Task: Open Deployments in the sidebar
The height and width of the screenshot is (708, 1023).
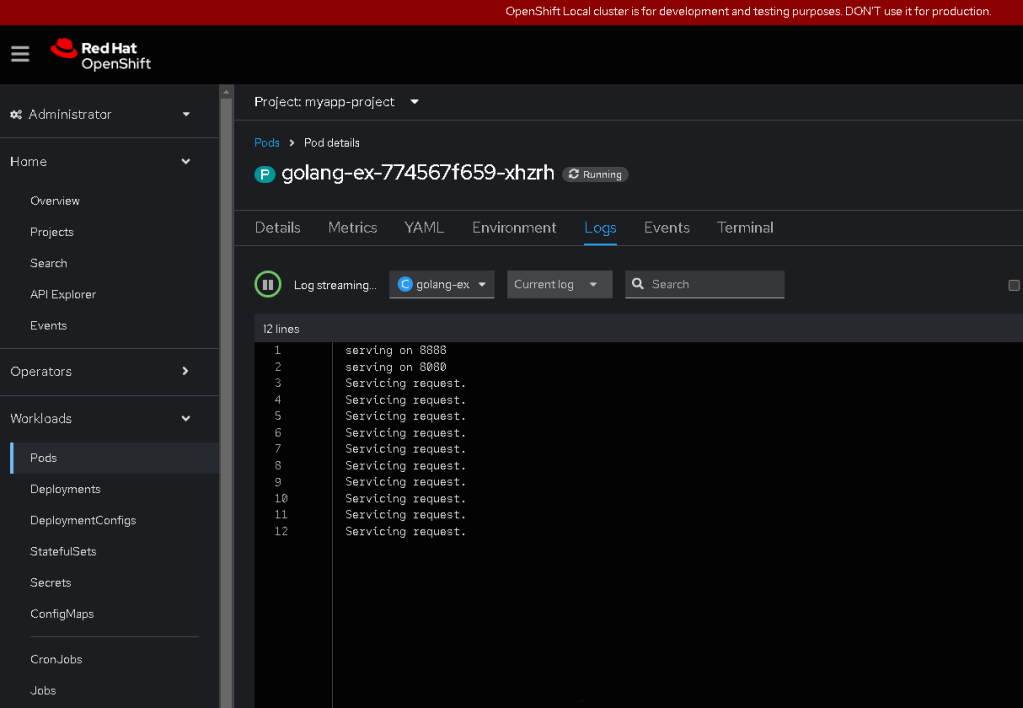Action: click(x=65, y=489)
